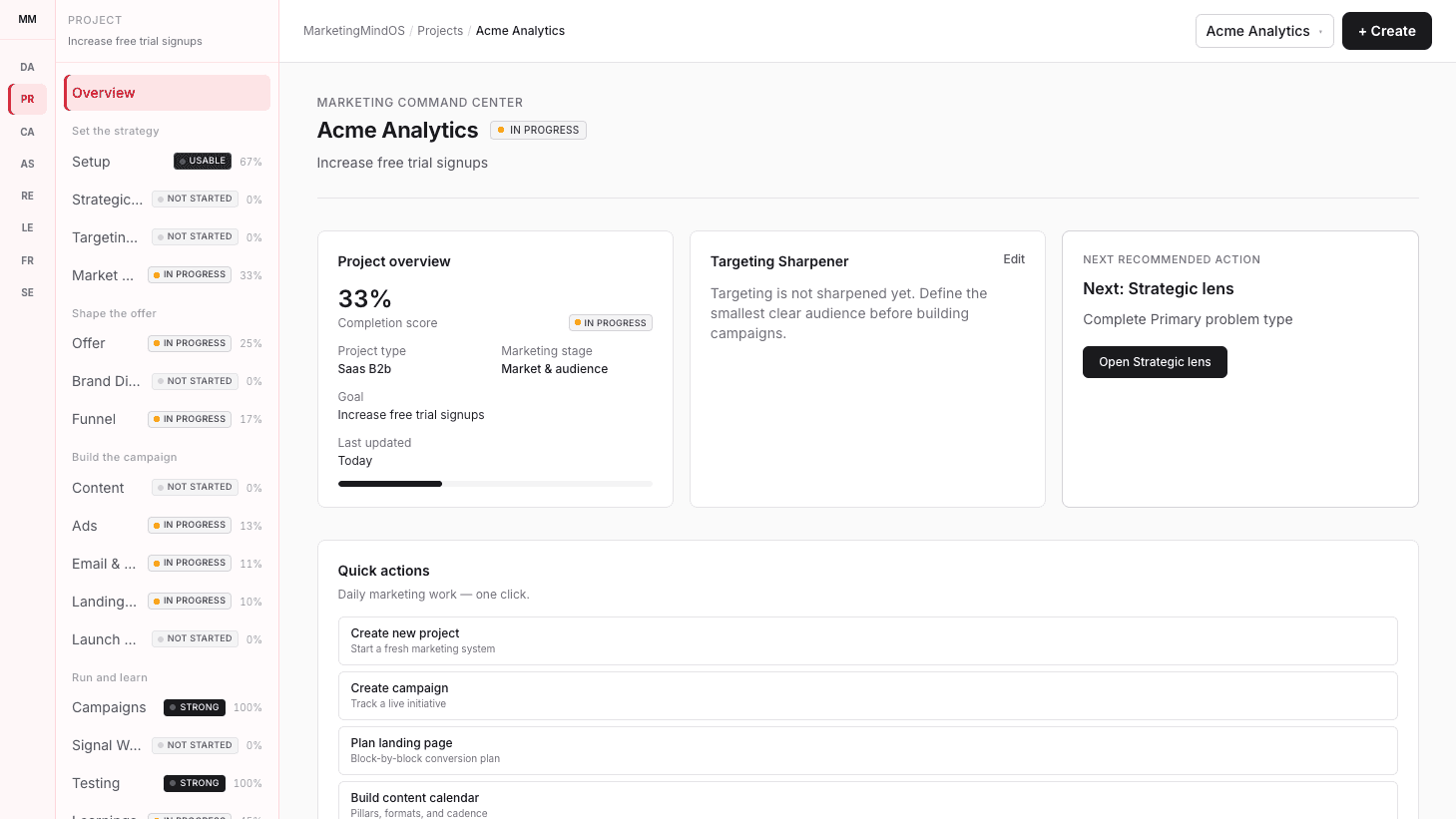Screen dimensions: 1456x819
Task: Open the Signal W... sidebar item
Action: click(x=167, y=745)
